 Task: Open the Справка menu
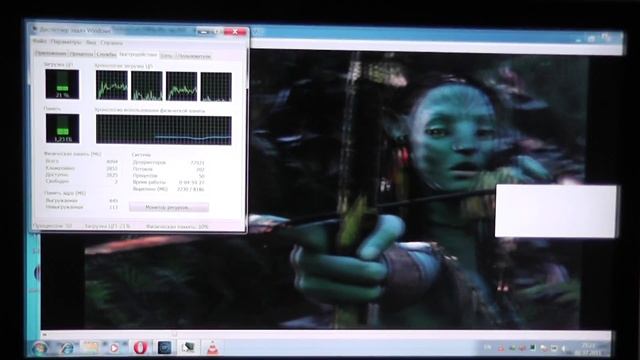[111, 43]
